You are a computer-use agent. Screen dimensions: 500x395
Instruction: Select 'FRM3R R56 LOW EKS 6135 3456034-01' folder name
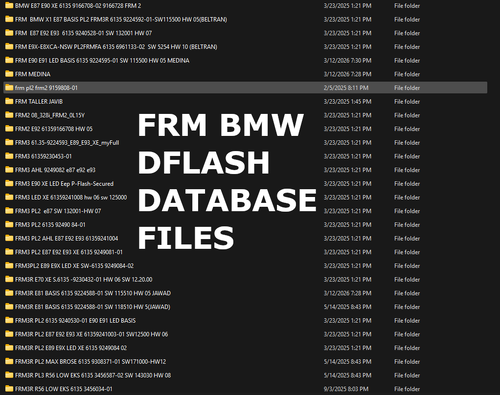pyautogui.click(x=64, y=389)
